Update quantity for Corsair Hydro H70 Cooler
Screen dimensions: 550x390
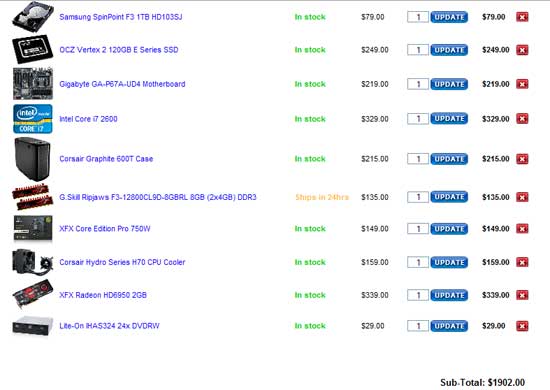coord(449,262)
